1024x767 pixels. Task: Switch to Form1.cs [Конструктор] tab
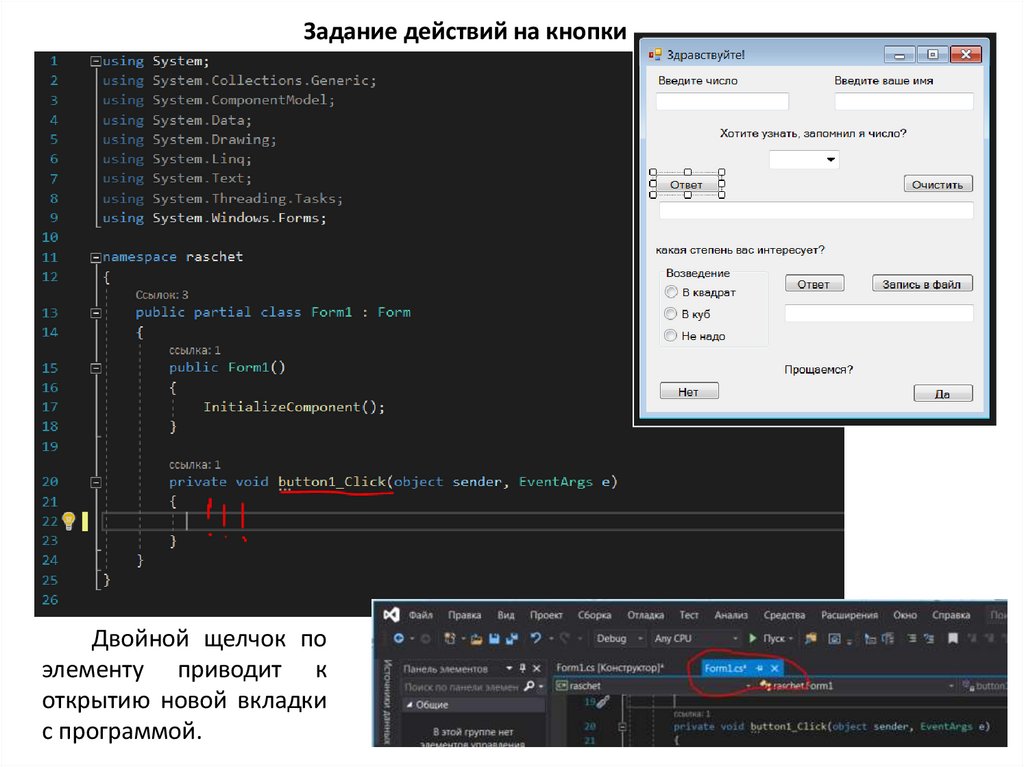(609, 668)
